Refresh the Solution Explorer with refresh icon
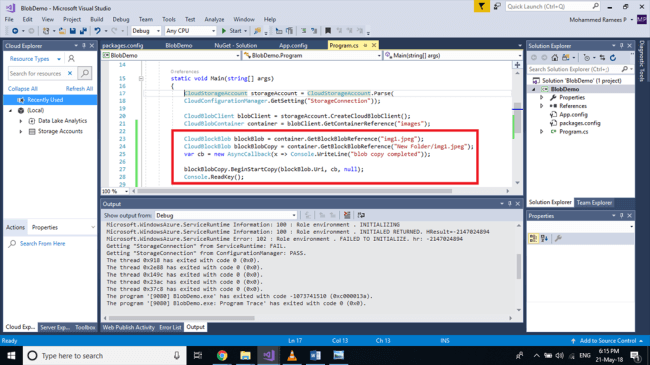This screenshot has height=365, width=650. [613, 58]
